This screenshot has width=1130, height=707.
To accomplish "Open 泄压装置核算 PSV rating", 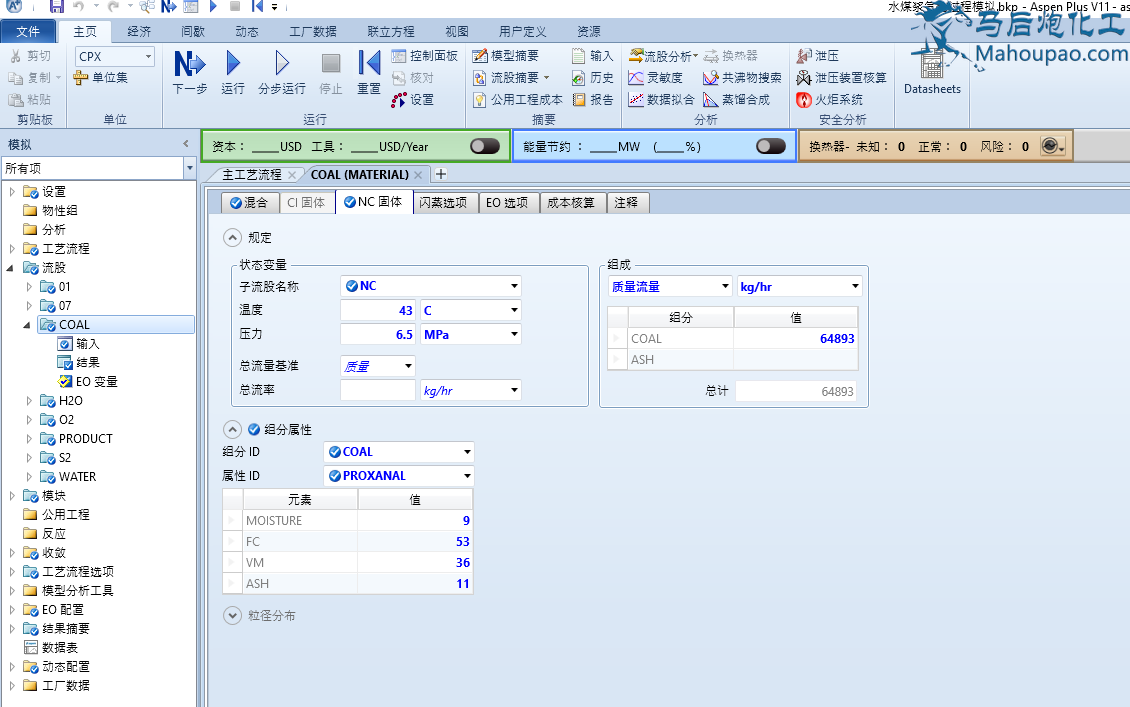I will tap(841, 77).
